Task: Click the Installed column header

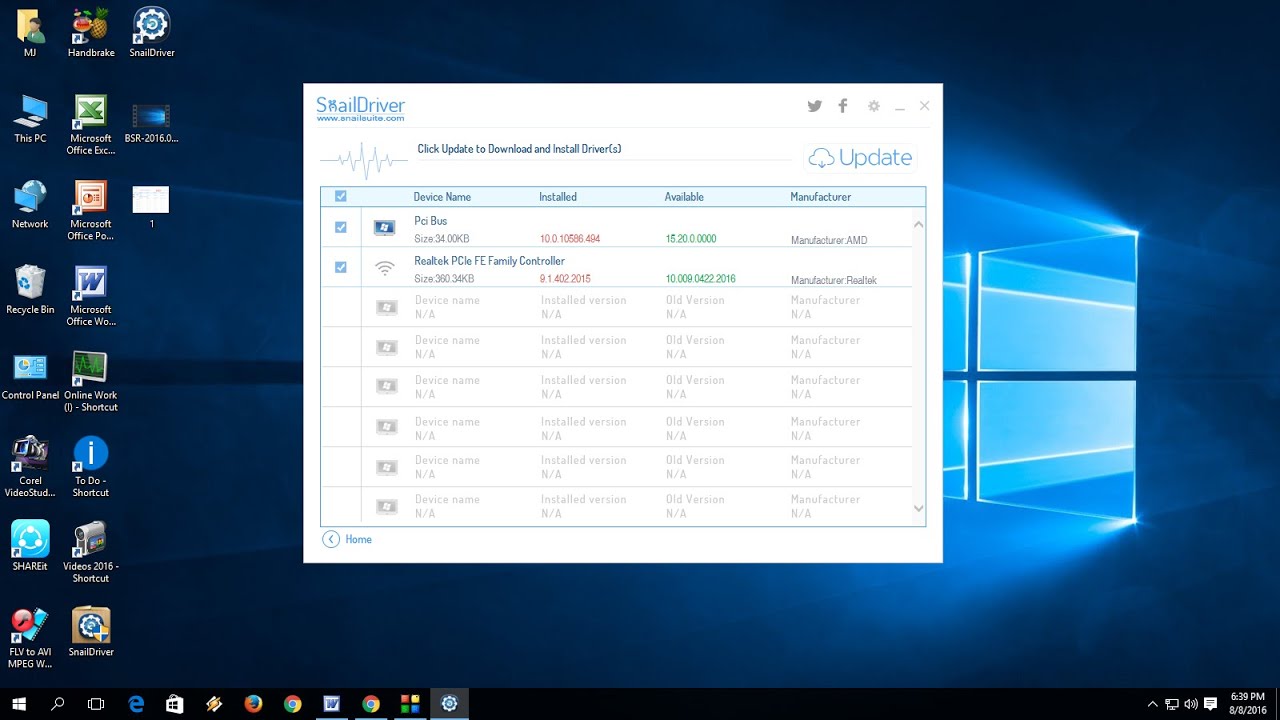Action: (x=558, y=197)
